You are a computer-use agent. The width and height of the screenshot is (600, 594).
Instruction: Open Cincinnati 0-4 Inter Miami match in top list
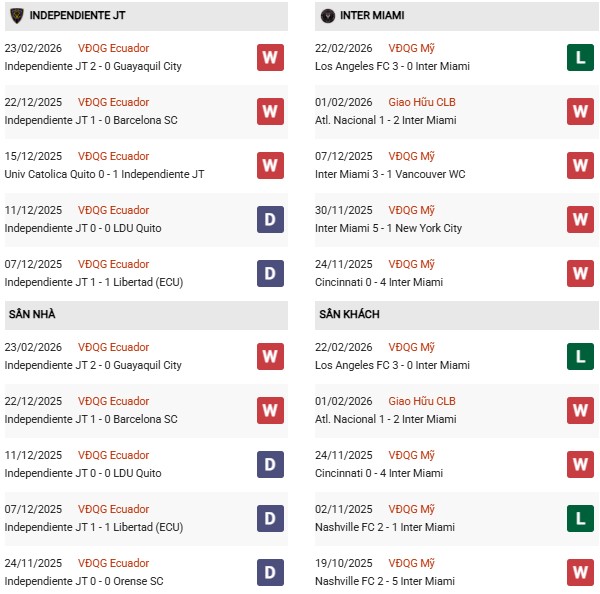[x=381, y=282]
